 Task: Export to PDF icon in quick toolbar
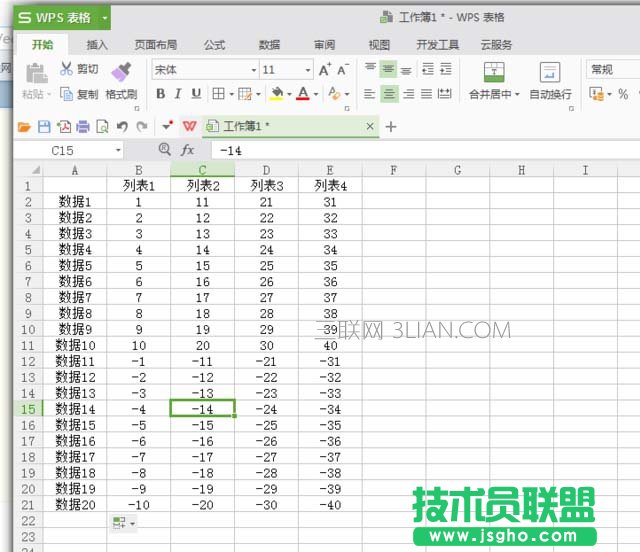pyautogui.click(x=64, y=127)
